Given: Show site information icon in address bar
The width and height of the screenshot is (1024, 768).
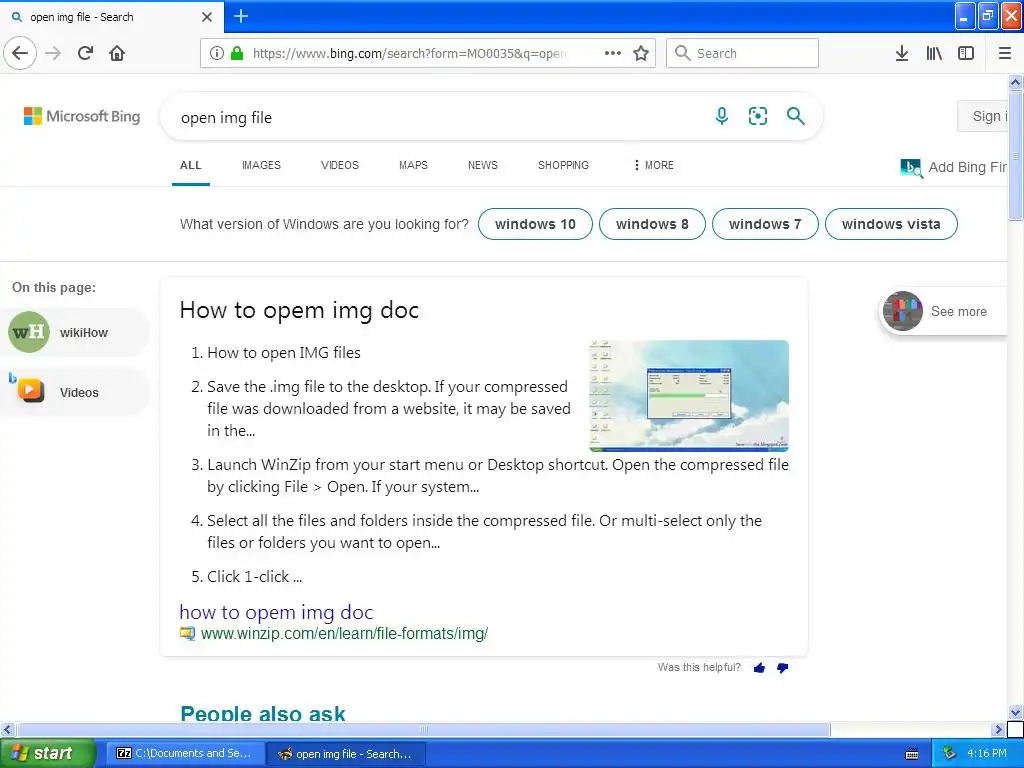Looking at the screenshot, I should pos(217,53).
